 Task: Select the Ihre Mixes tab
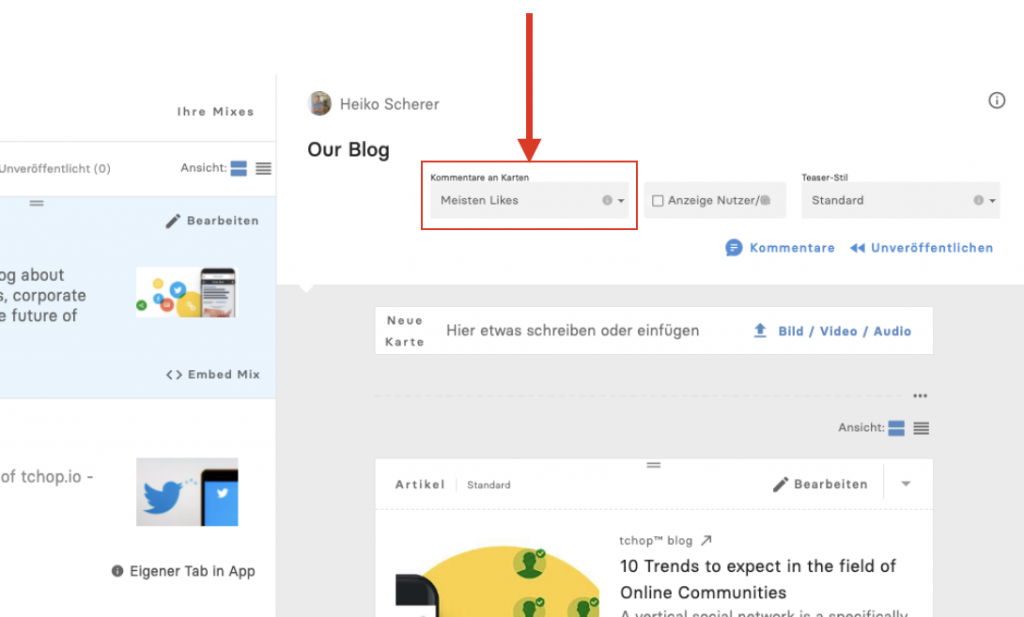pyautogui.click(x=216, y=112)
